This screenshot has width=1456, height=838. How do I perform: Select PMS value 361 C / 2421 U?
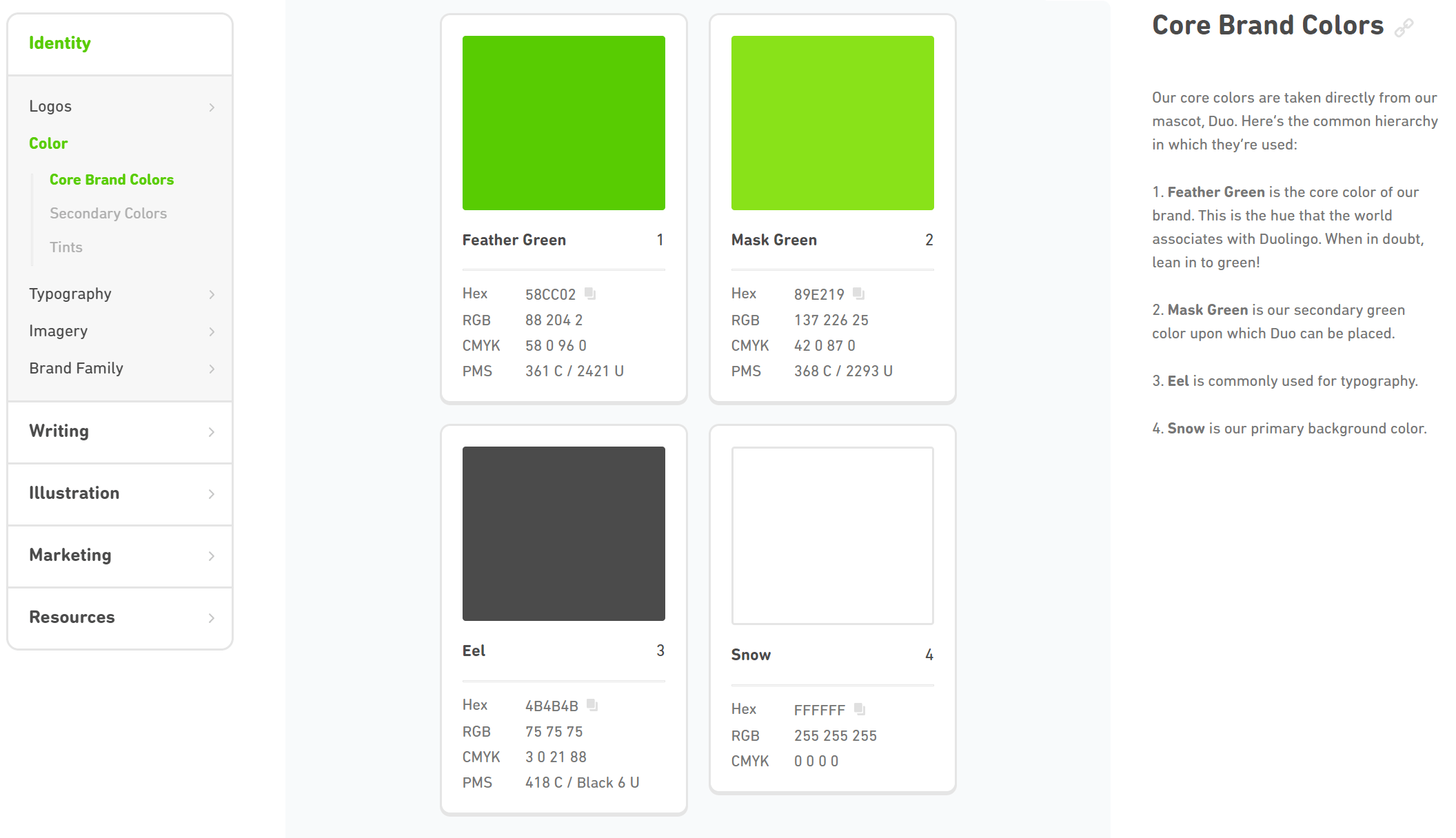[x=575, y=371]
